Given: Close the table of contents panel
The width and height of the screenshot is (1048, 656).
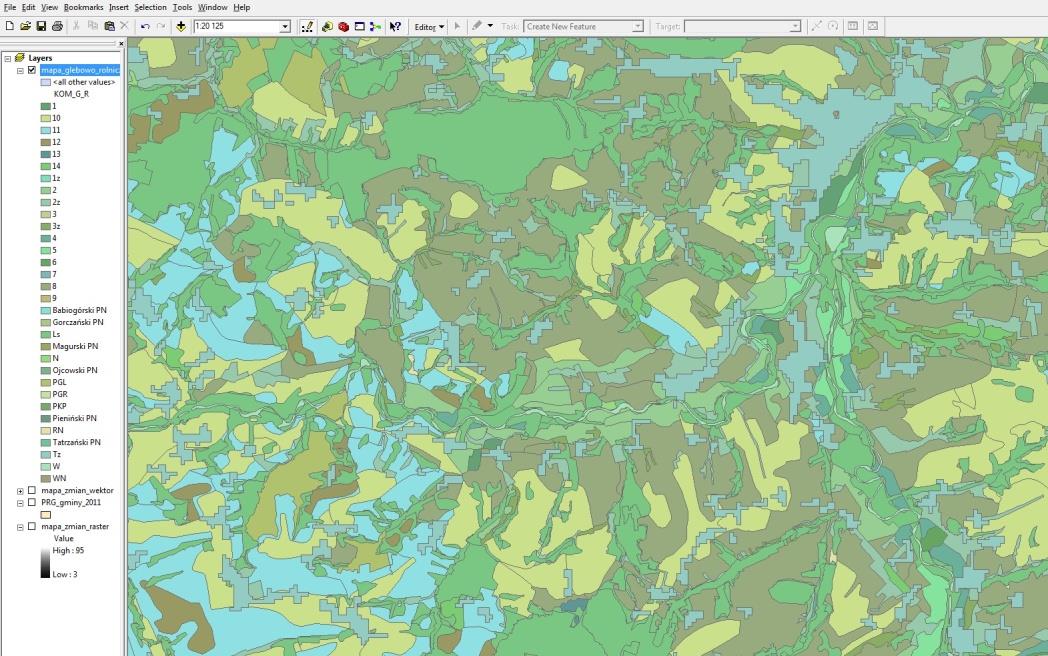Looking at the screenshot, I should pyautogui.click(x=121, y=43).
